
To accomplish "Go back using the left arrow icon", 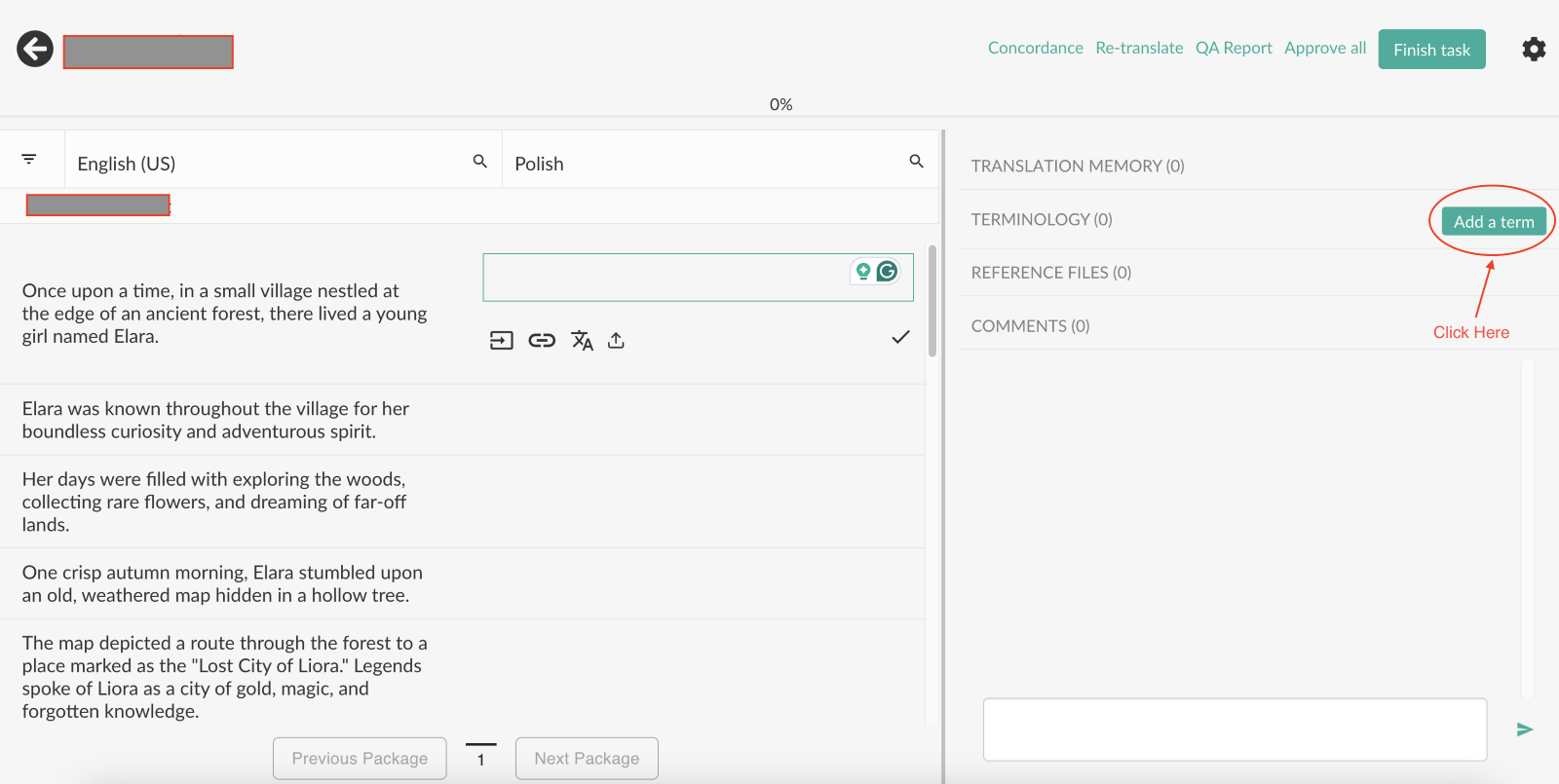I will (x=35, y=49).
